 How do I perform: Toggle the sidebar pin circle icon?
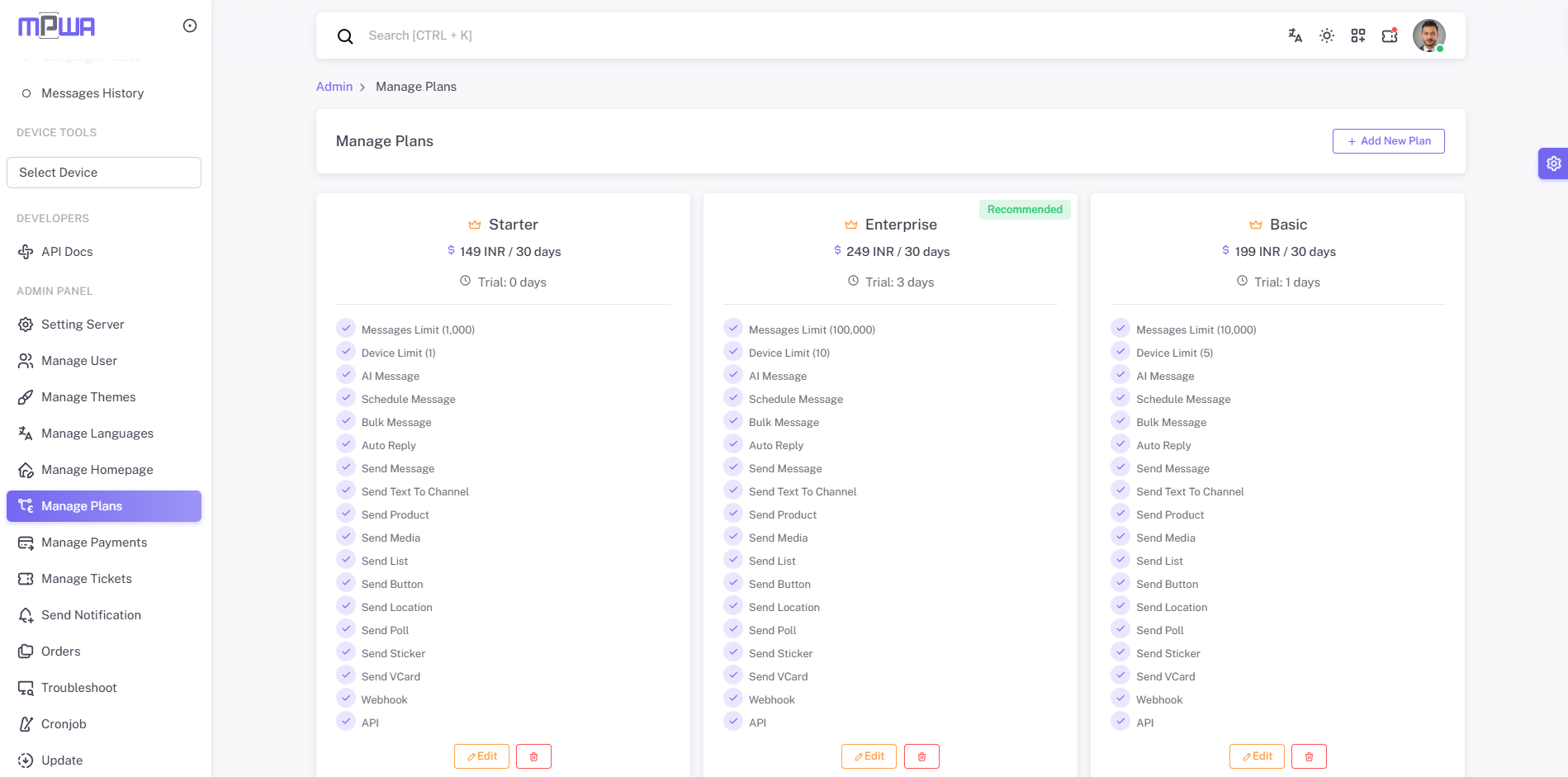point(190,26)
